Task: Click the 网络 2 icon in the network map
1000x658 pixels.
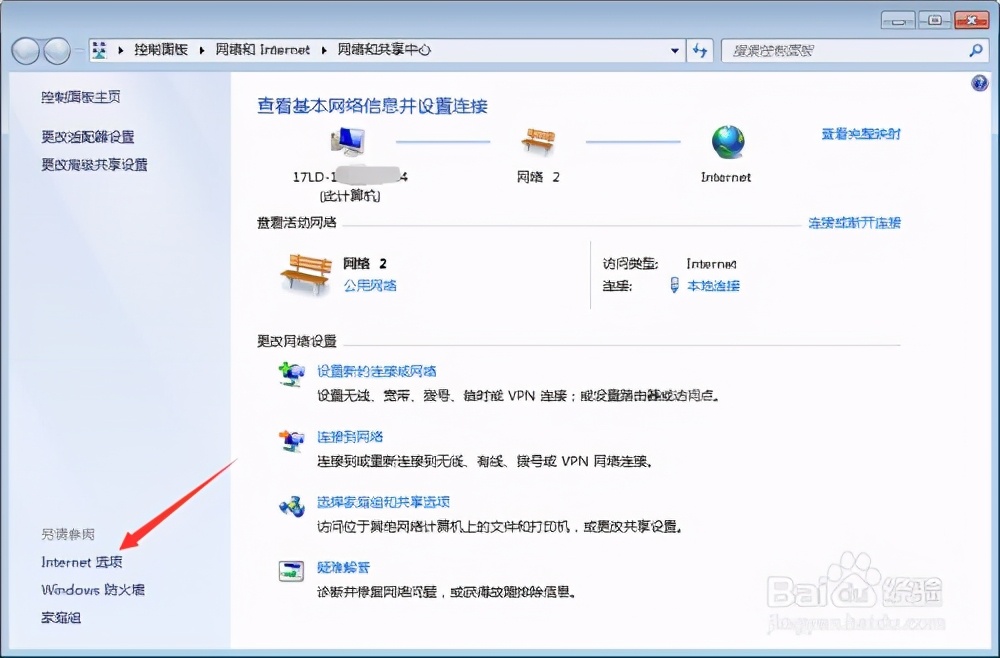Action: 539,140
